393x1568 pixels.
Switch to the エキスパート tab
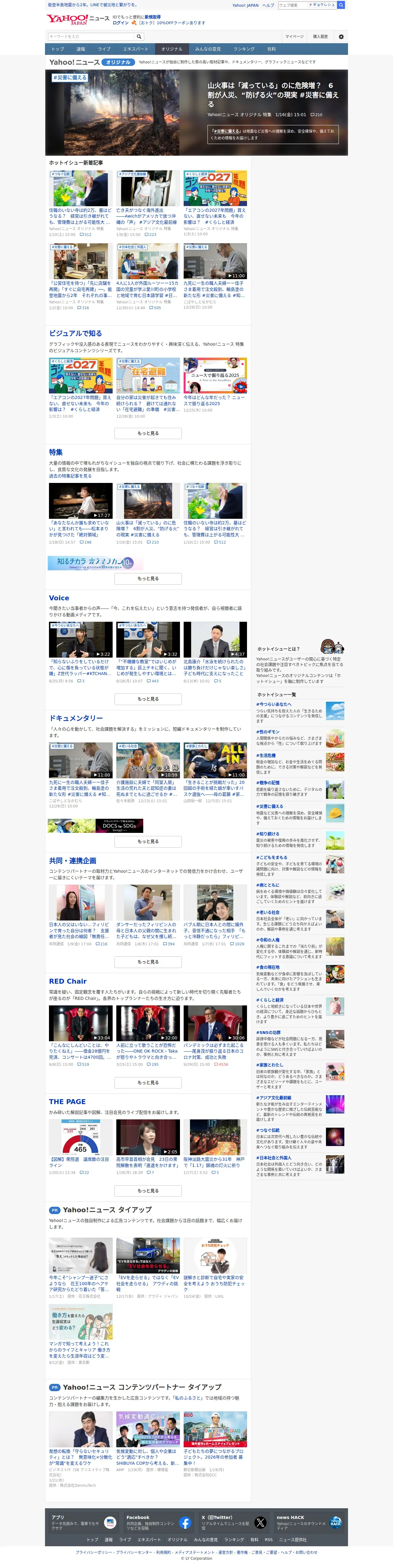[136, 49]
